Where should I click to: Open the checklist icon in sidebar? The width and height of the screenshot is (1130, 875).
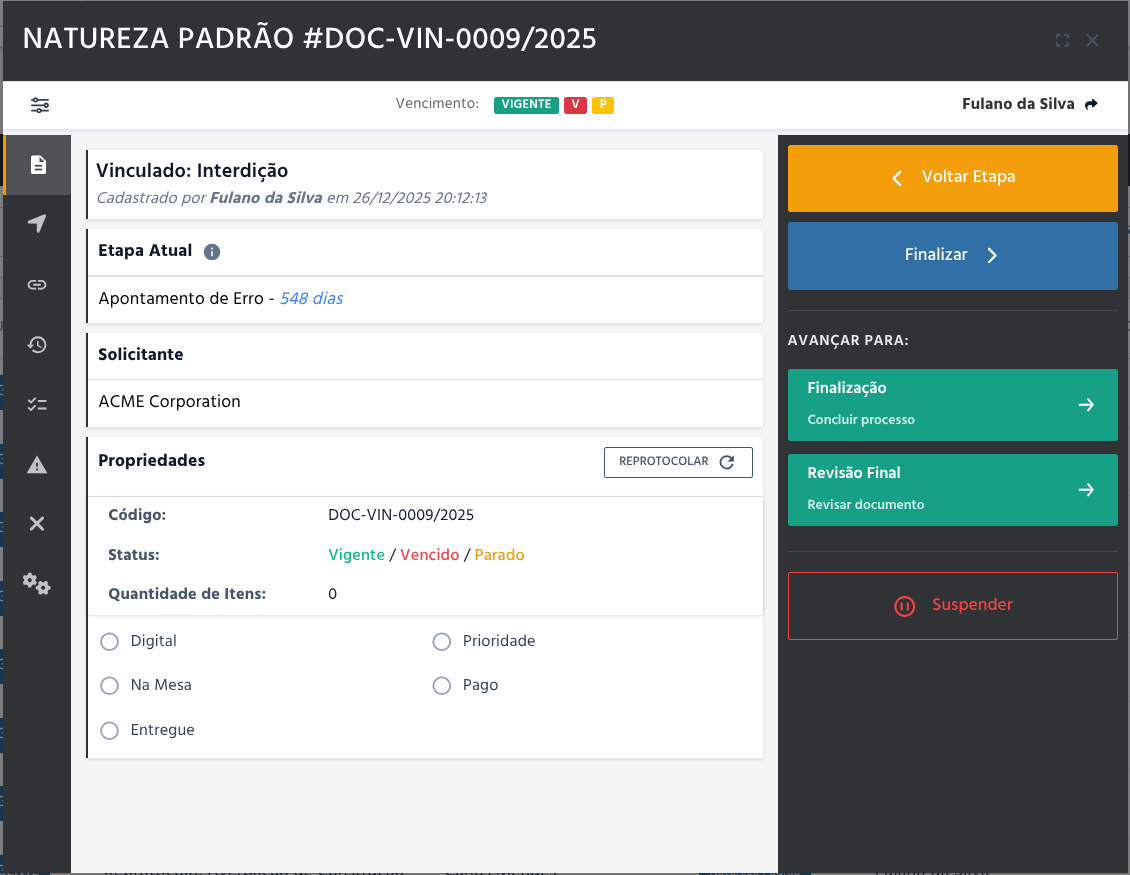point(37,404)
